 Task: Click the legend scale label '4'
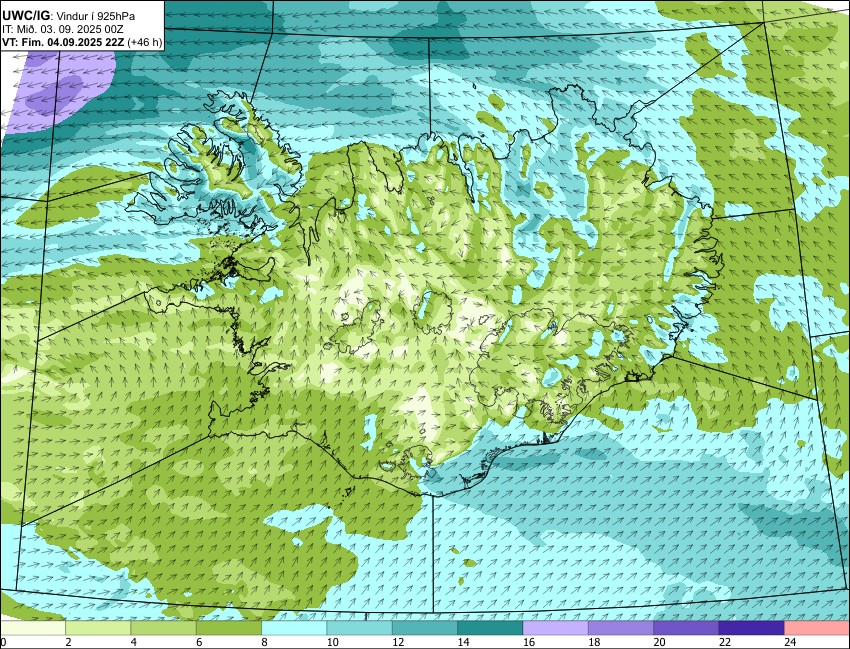coord(133,642)
